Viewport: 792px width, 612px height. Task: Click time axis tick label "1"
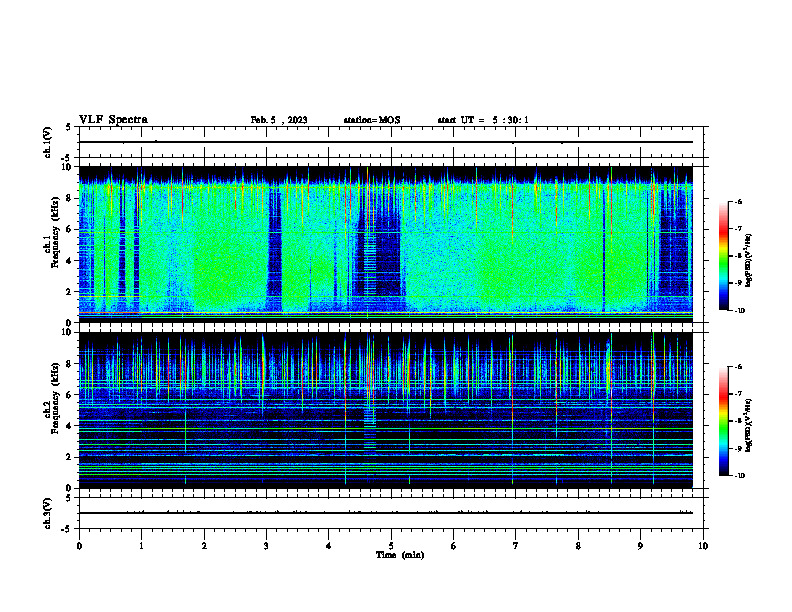click(x=141, y=546)
